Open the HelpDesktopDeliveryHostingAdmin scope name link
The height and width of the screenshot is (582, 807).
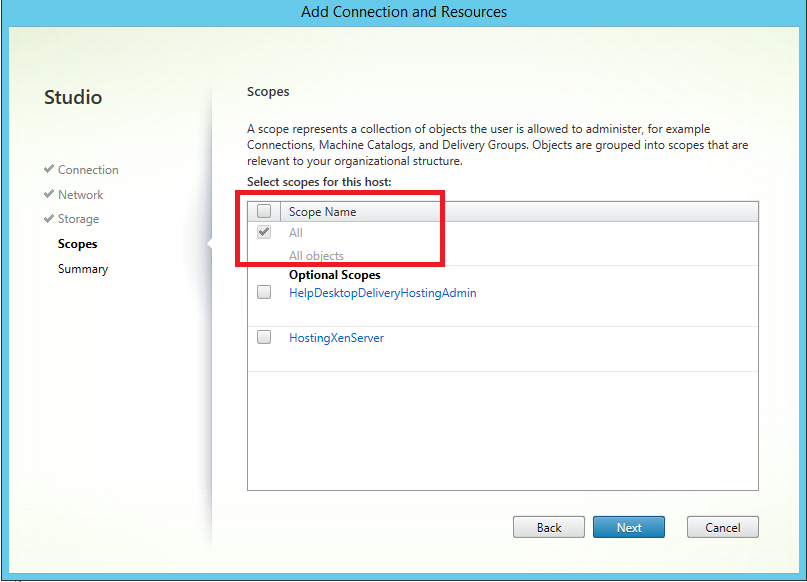tap(382, 293)
